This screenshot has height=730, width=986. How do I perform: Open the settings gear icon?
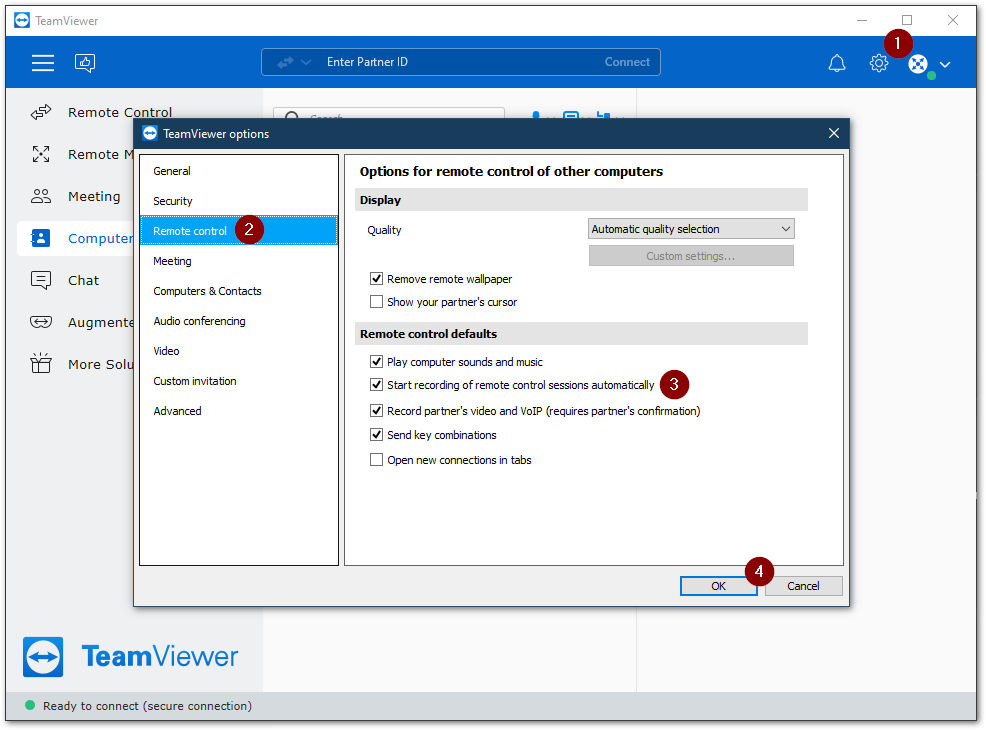(x=878, y=63)
